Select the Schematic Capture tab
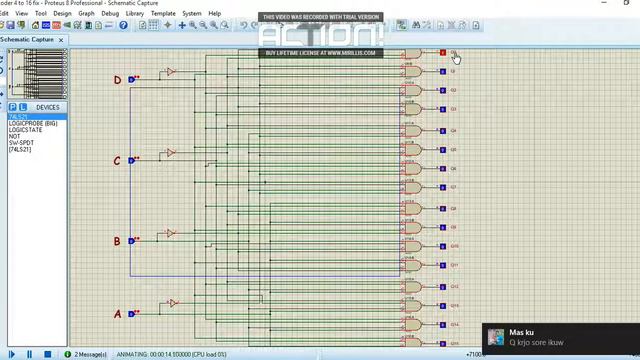Viewport: 640px width, 360px height. (x=27, y=40)
